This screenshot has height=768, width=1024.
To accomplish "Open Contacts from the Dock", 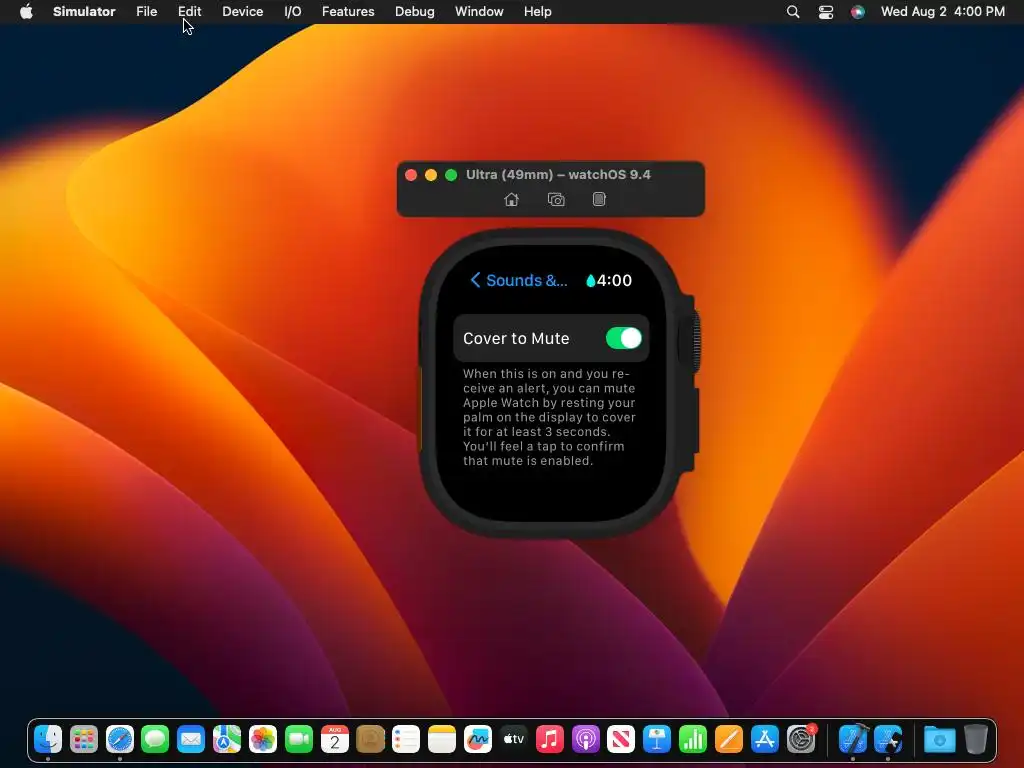I will pos(370,739).
